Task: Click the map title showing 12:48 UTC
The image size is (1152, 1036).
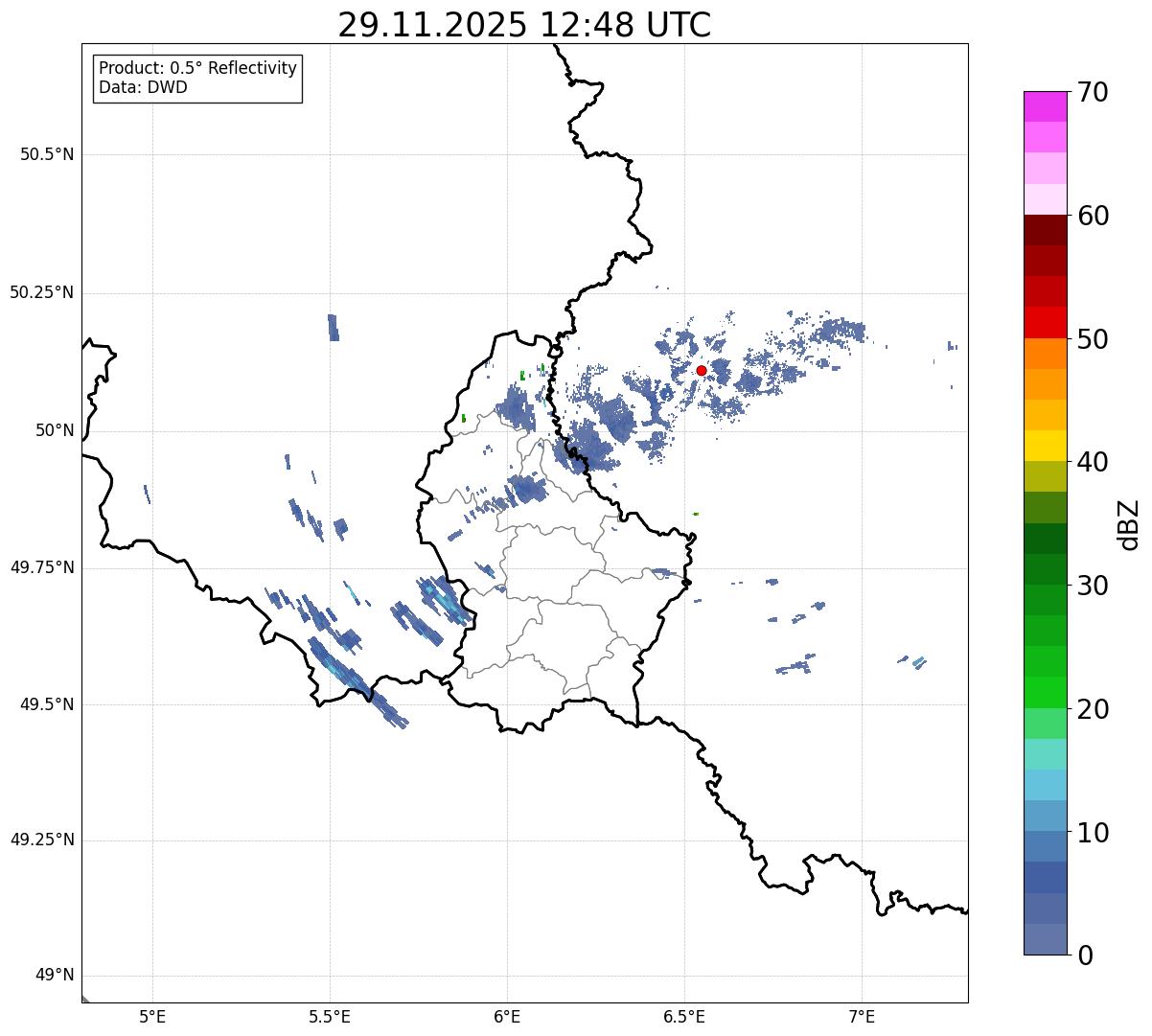Action: pyautogui.click(x=524, y=25)
